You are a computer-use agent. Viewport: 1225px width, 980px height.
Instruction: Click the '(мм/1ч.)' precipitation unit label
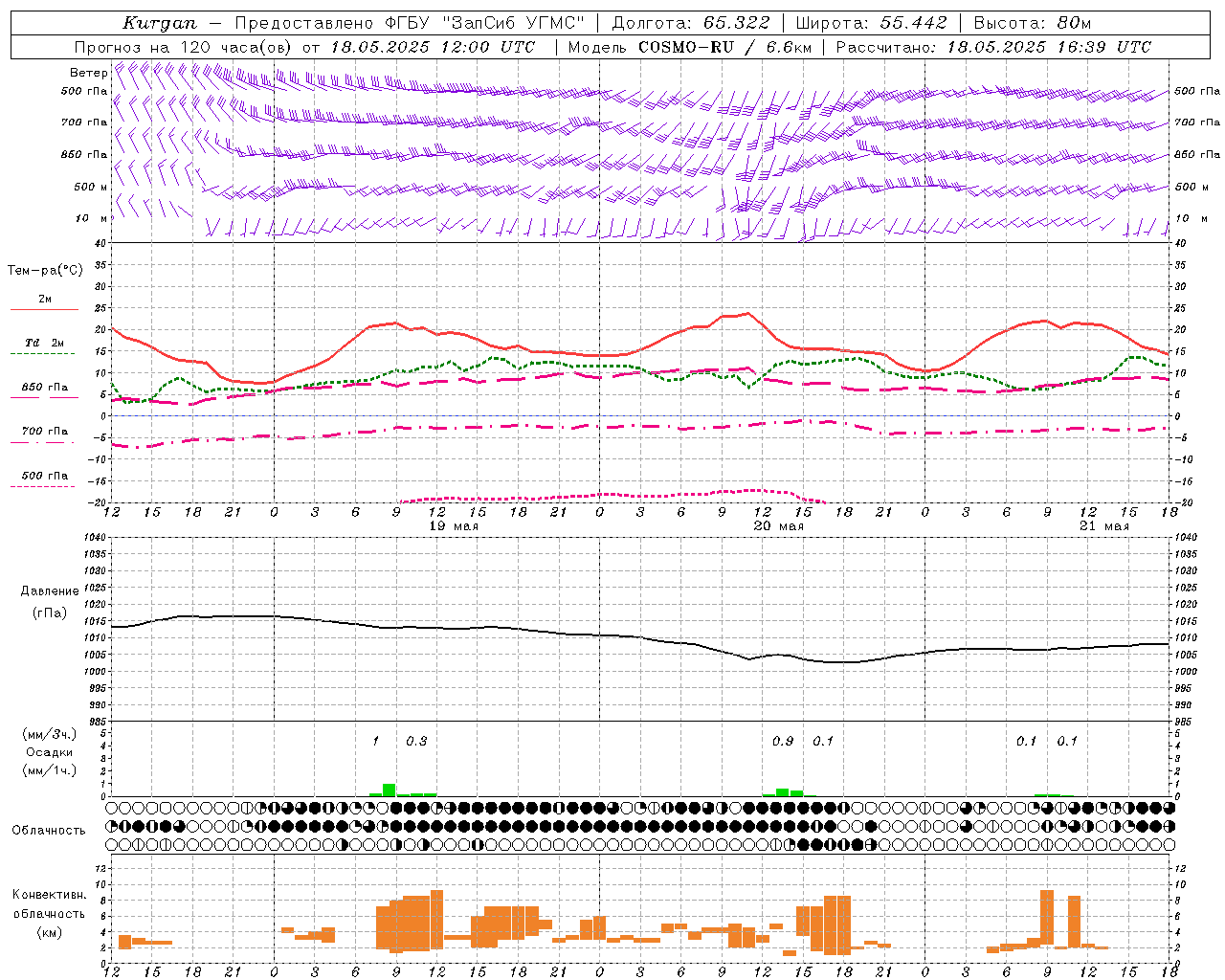tap(50, 770)
